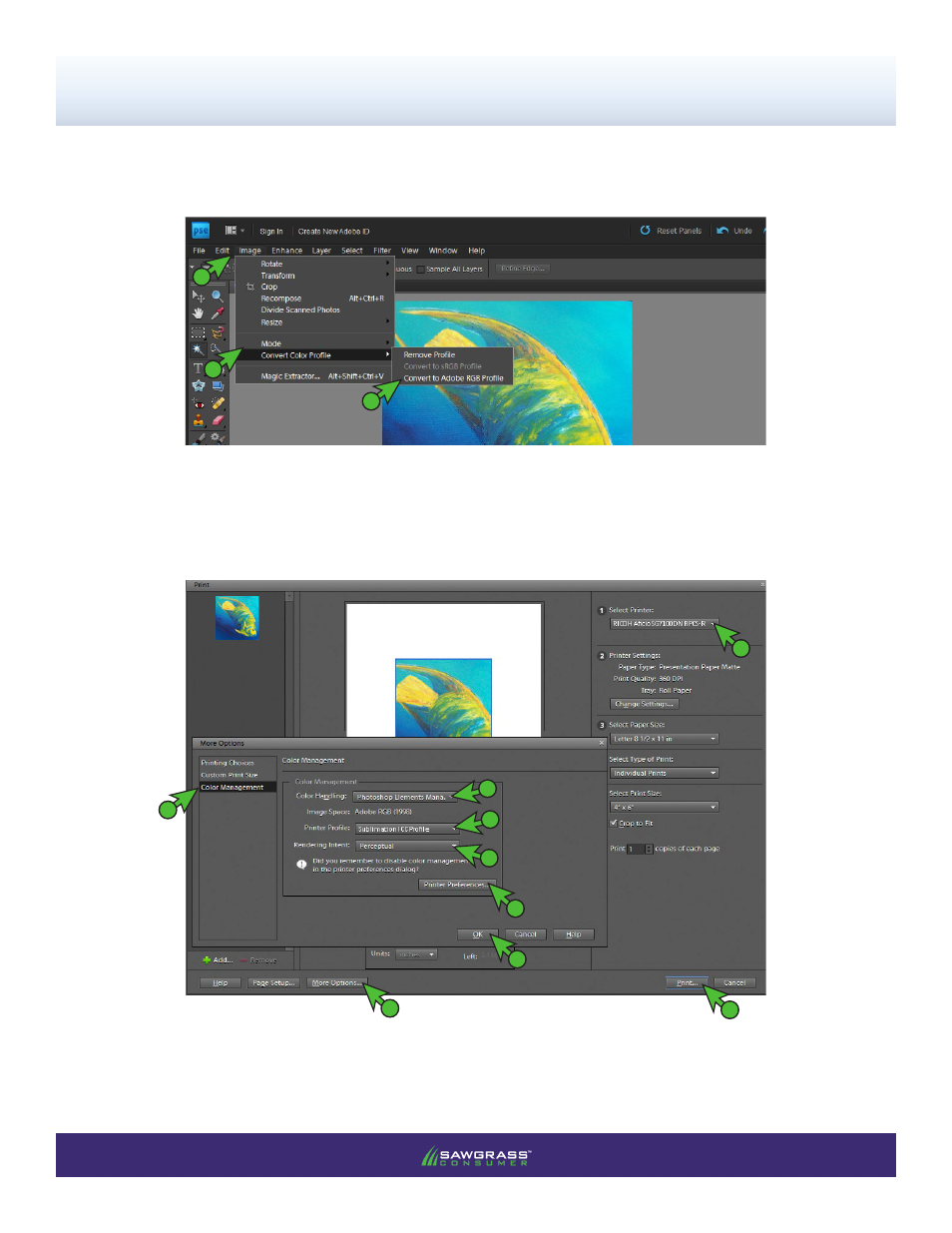952x1233 pixels.
Task: Click the PSE application logo icon
Action: pos(201,231)
